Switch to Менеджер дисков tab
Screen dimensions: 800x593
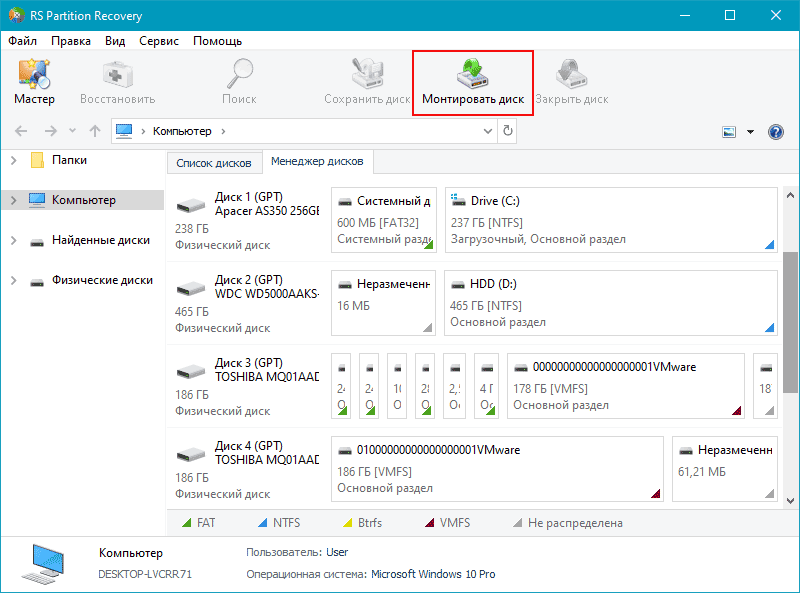tap(317, 161)
